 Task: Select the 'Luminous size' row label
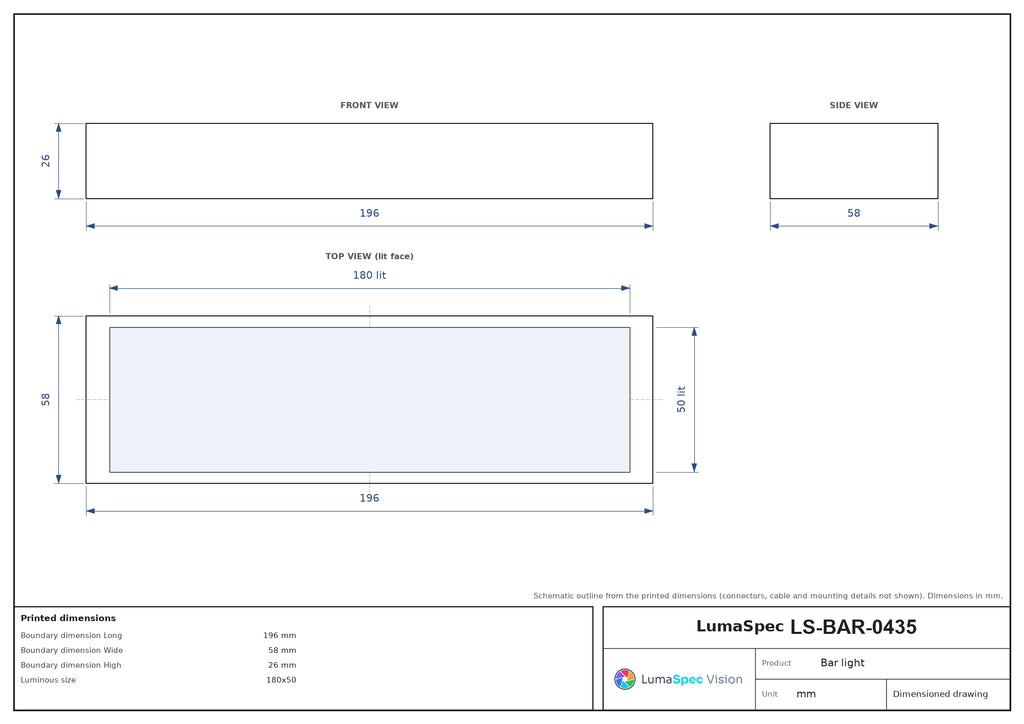click(48, 680)
